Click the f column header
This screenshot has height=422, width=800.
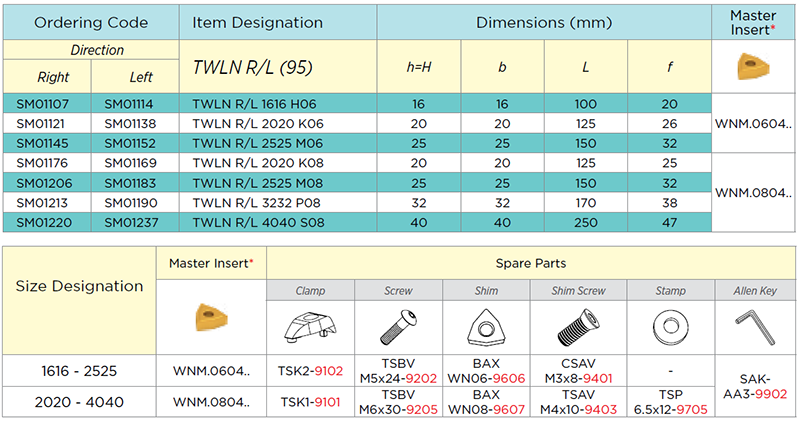click(669, 67)
